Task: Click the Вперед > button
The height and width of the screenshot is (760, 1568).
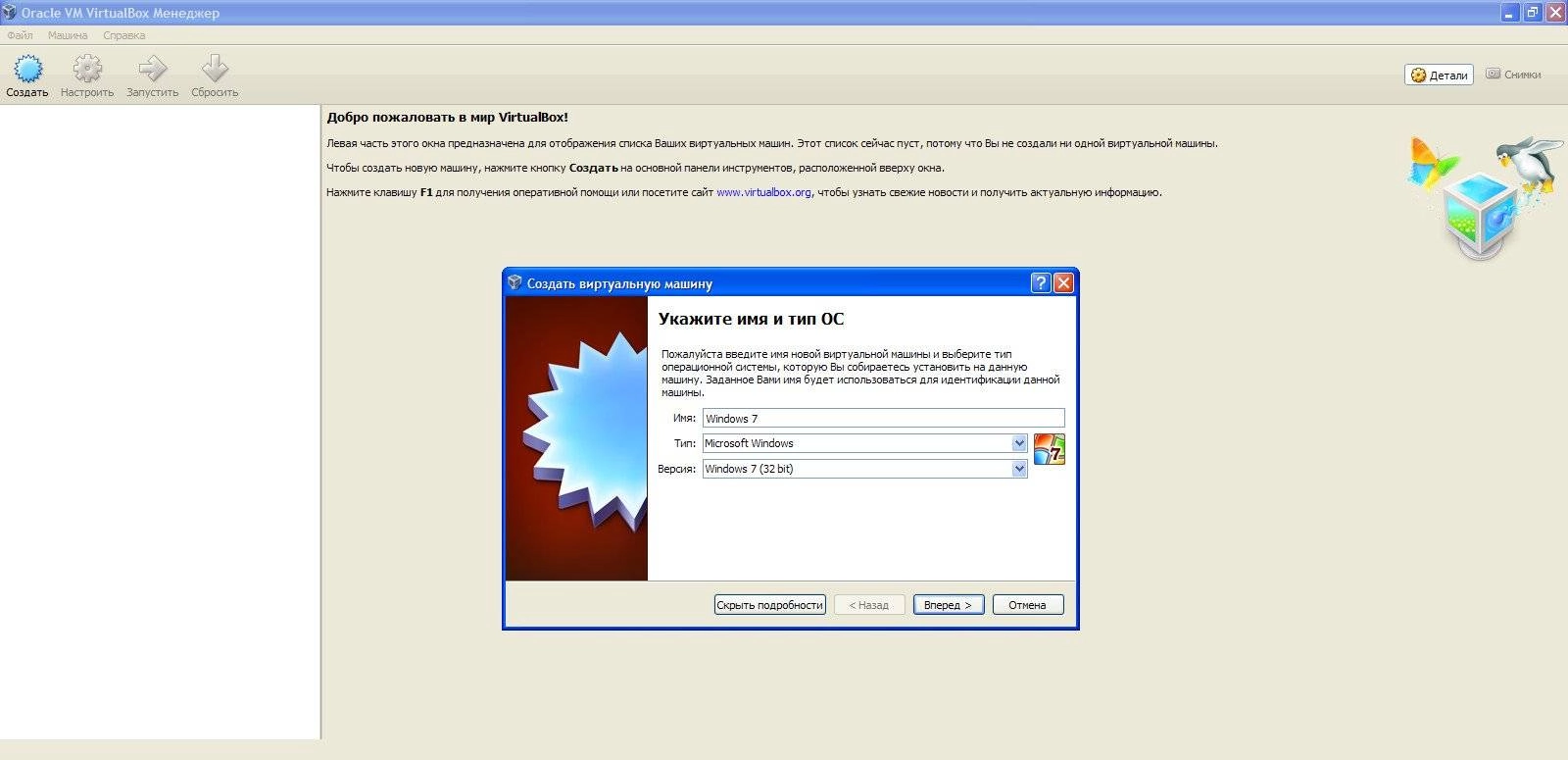Action: pyautogui.click(x=948, y=605)
